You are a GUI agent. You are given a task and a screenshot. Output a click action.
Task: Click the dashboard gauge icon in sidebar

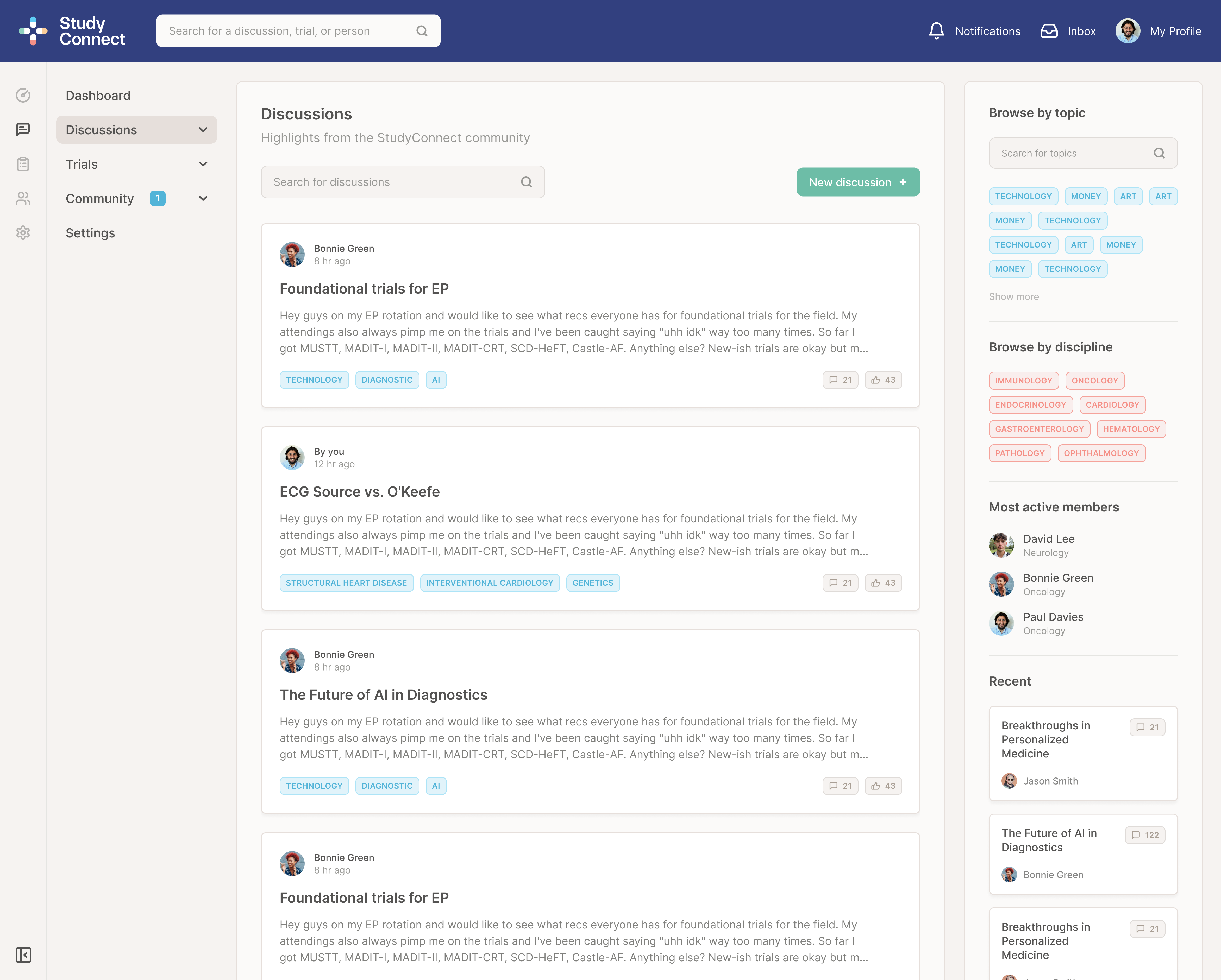[23, 95]
